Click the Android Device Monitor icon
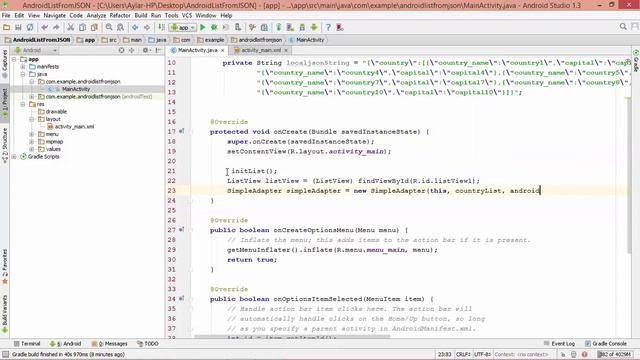Image resolution: width=640 pixels, height=360 pixels. 314,27
